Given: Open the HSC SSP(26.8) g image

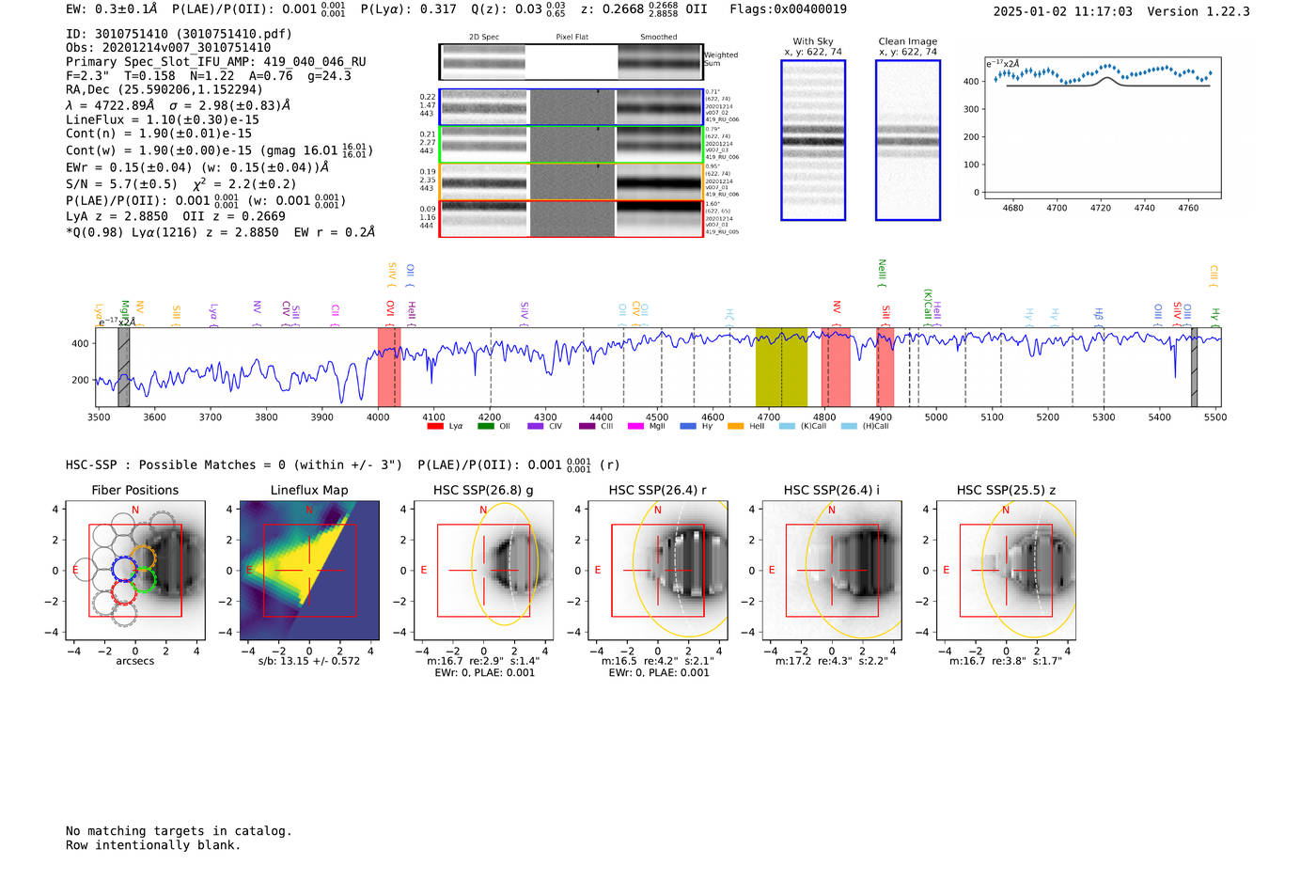Looking at the screenshot, I should (x=483, y=571).
